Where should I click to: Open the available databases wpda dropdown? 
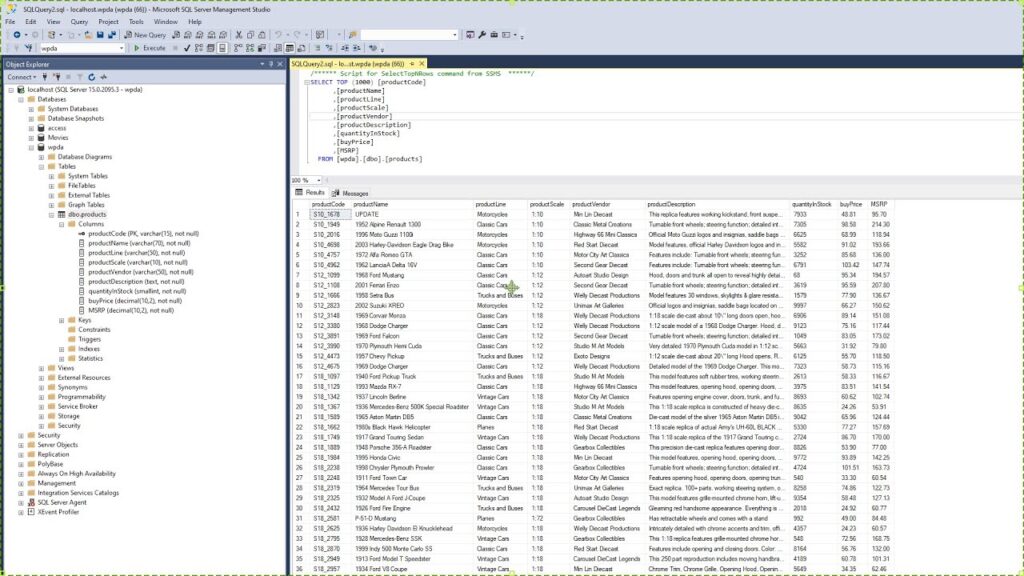(121, 48)
